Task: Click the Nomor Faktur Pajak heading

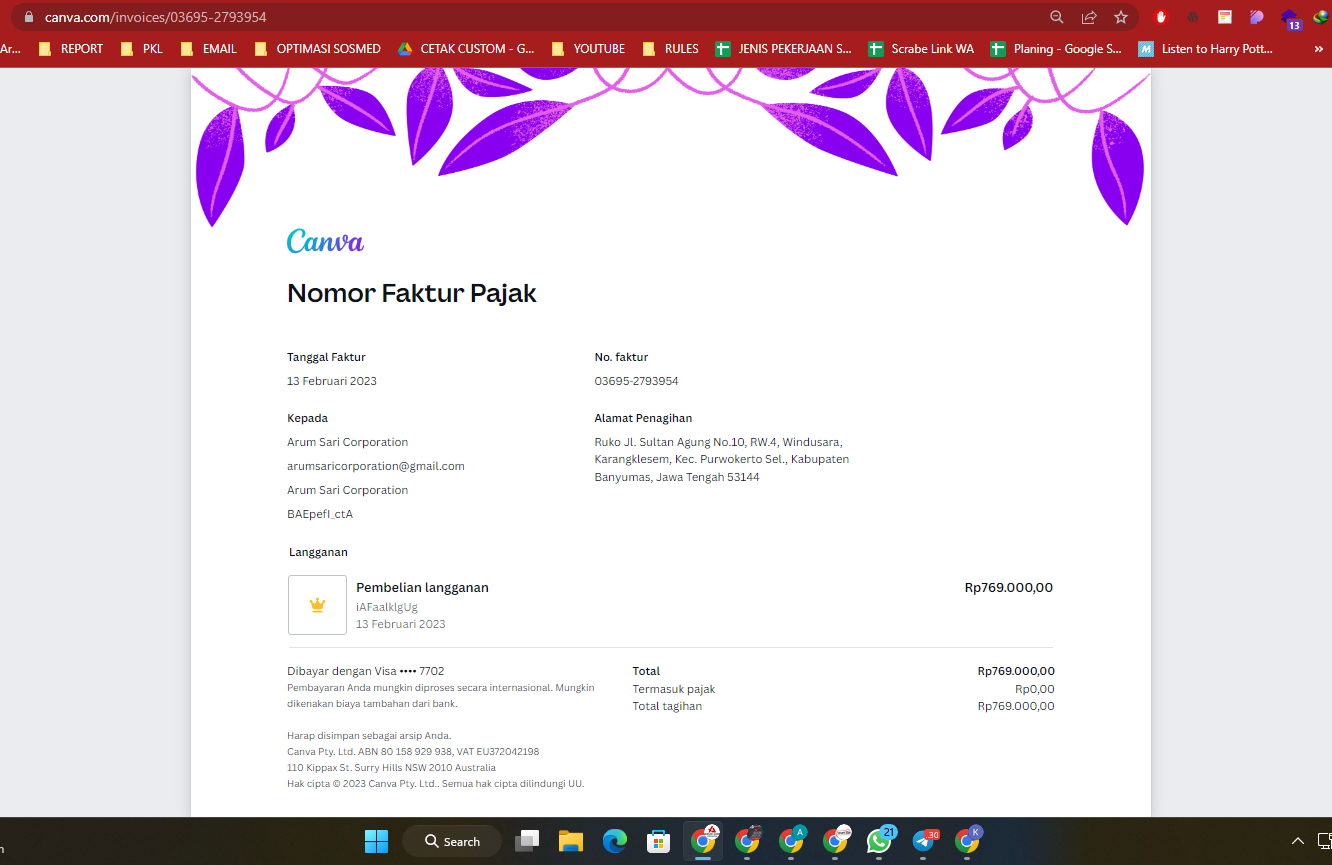Action: (x=412, y=293)
